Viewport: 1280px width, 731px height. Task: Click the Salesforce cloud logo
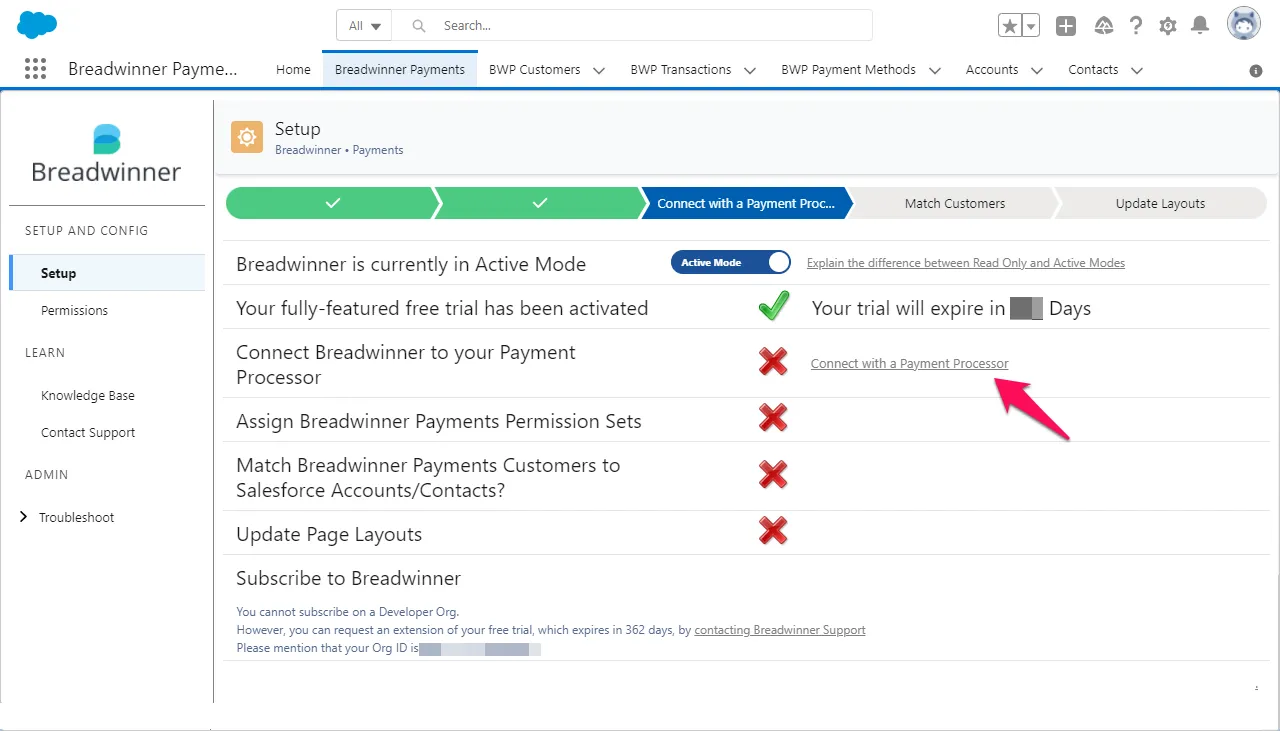(x=37, y=25)
